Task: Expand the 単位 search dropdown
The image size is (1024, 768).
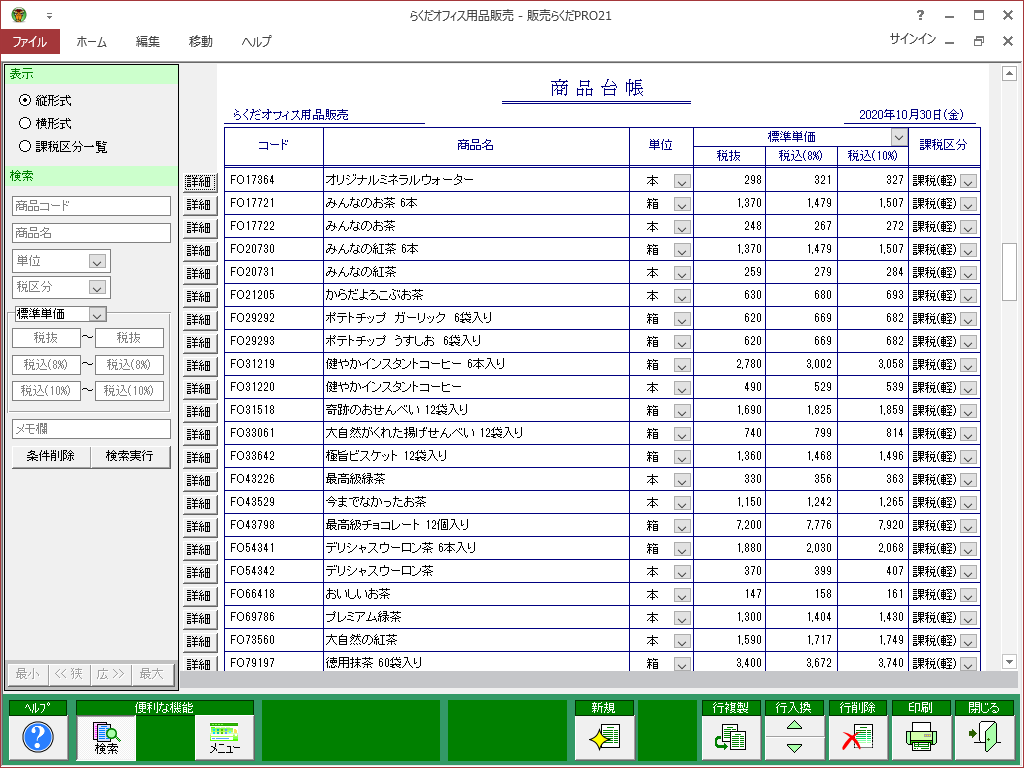Action: [x=97, y=261]
